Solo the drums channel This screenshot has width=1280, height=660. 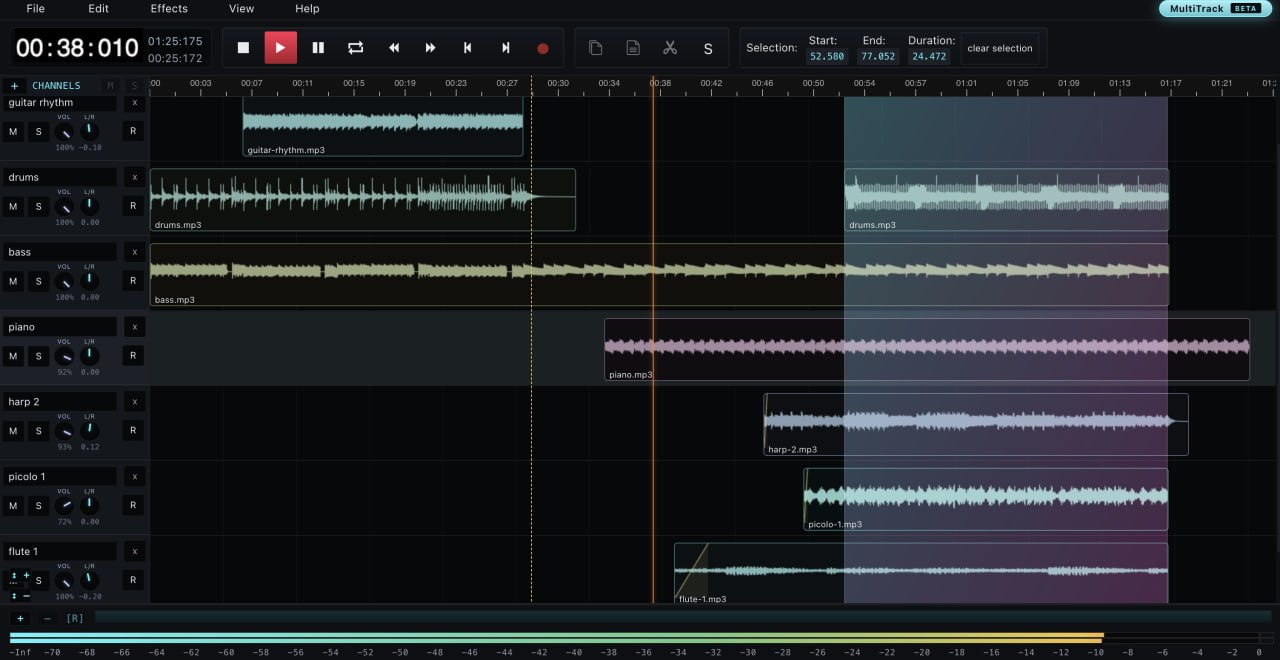[x=39, y=206]
